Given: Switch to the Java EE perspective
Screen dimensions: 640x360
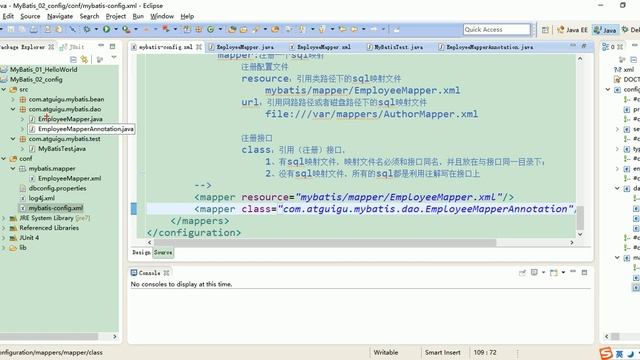Looking at the screenshot, I should pos(572,30).
